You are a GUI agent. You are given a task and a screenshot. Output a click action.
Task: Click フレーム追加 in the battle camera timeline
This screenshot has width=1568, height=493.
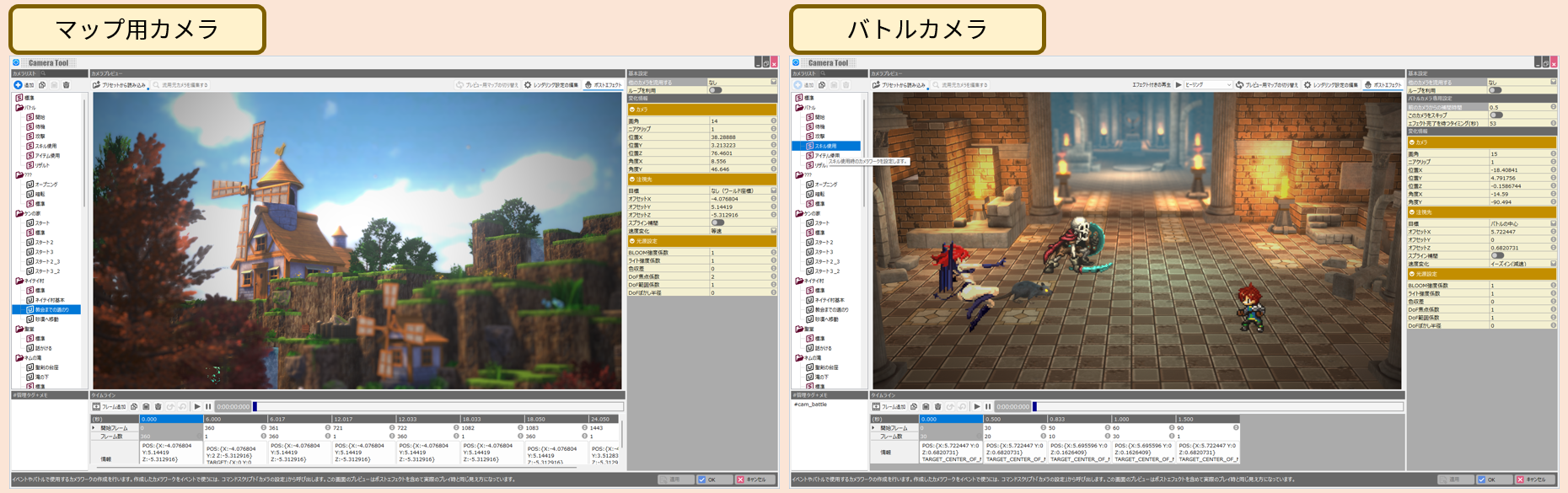[x=894, y=407]
